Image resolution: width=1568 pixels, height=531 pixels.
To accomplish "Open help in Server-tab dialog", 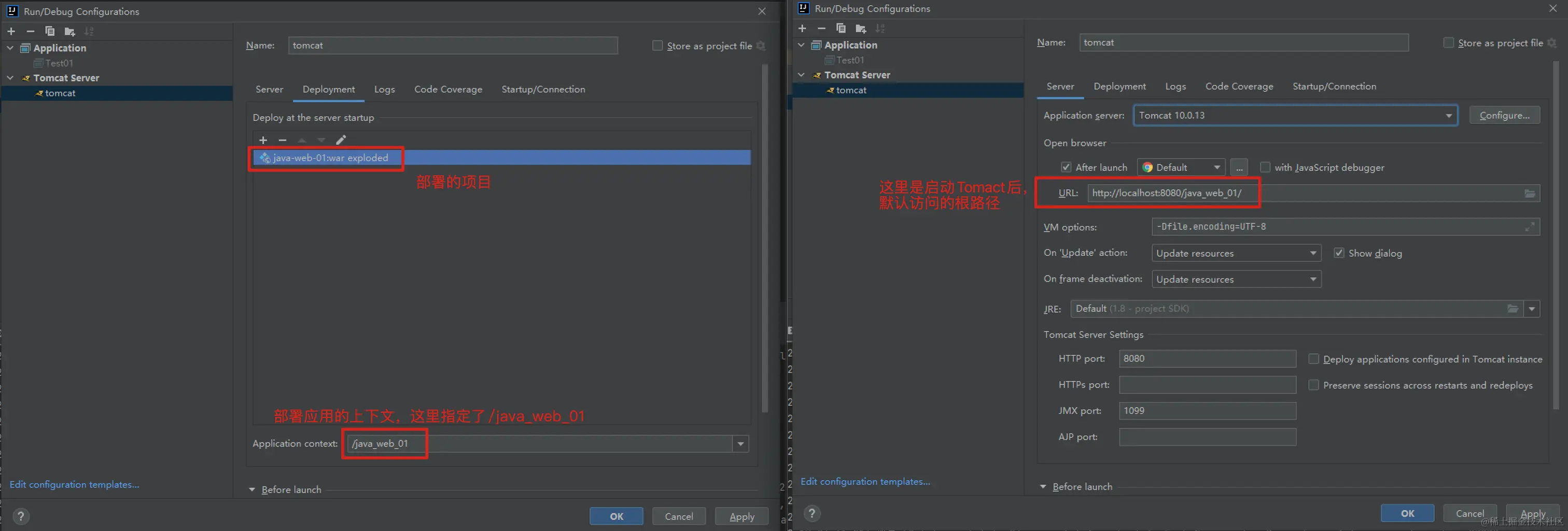I will pyautogui.click(x=812, y=513).
